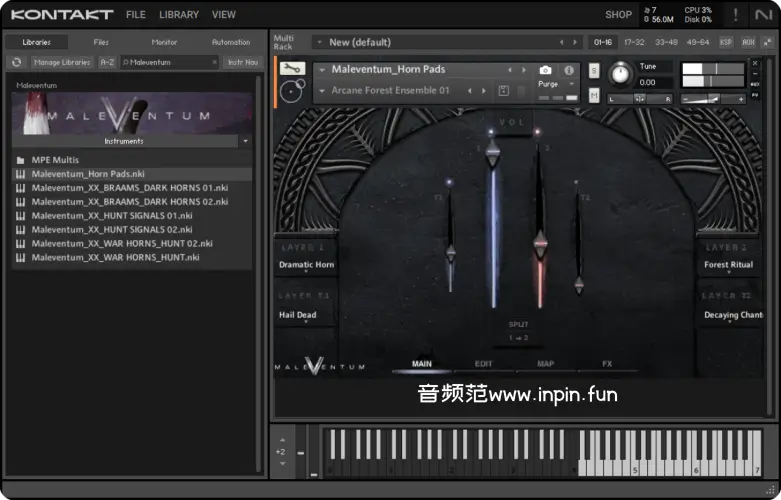Image resolution: width=781 pixels, height=500 pixels.
Task: Click the wrench edit-instrument icon
Action: coord(292,69)
